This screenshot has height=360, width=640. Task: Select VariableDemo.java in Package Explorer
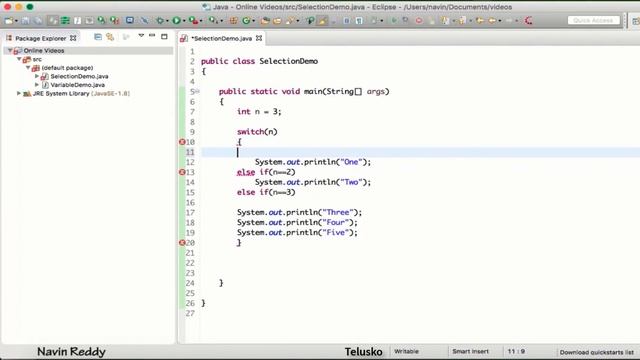(78, 85)
